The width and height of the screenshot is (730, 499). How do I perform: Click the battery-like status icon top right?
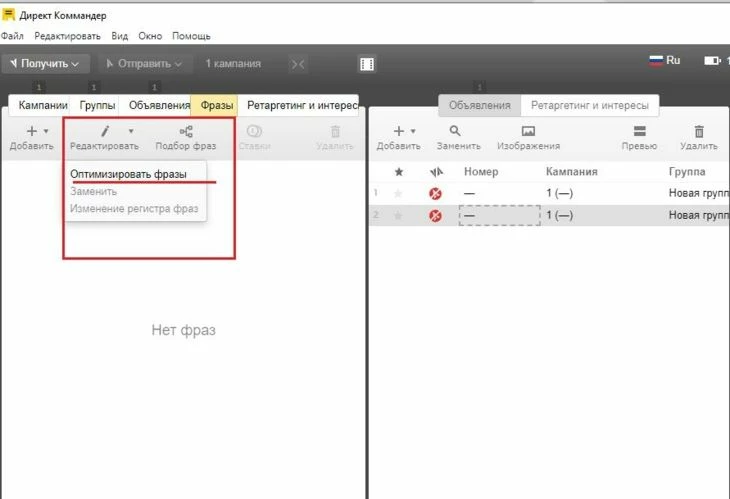[712, 61]
